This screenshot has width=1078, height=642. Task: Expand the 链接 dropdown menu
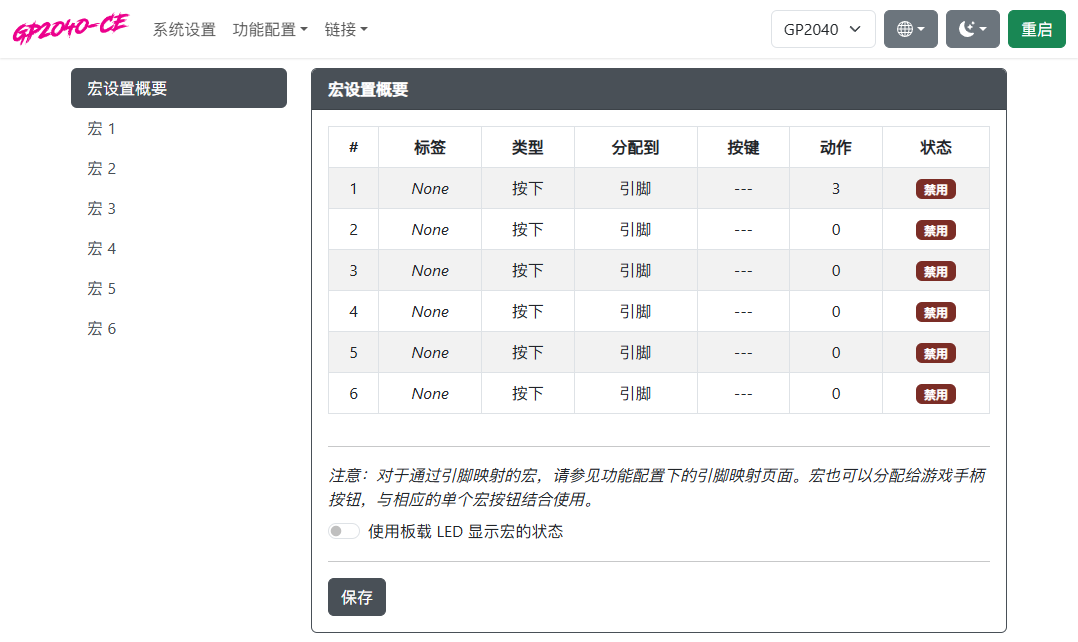pyautogui.click(x=344, y=29)
